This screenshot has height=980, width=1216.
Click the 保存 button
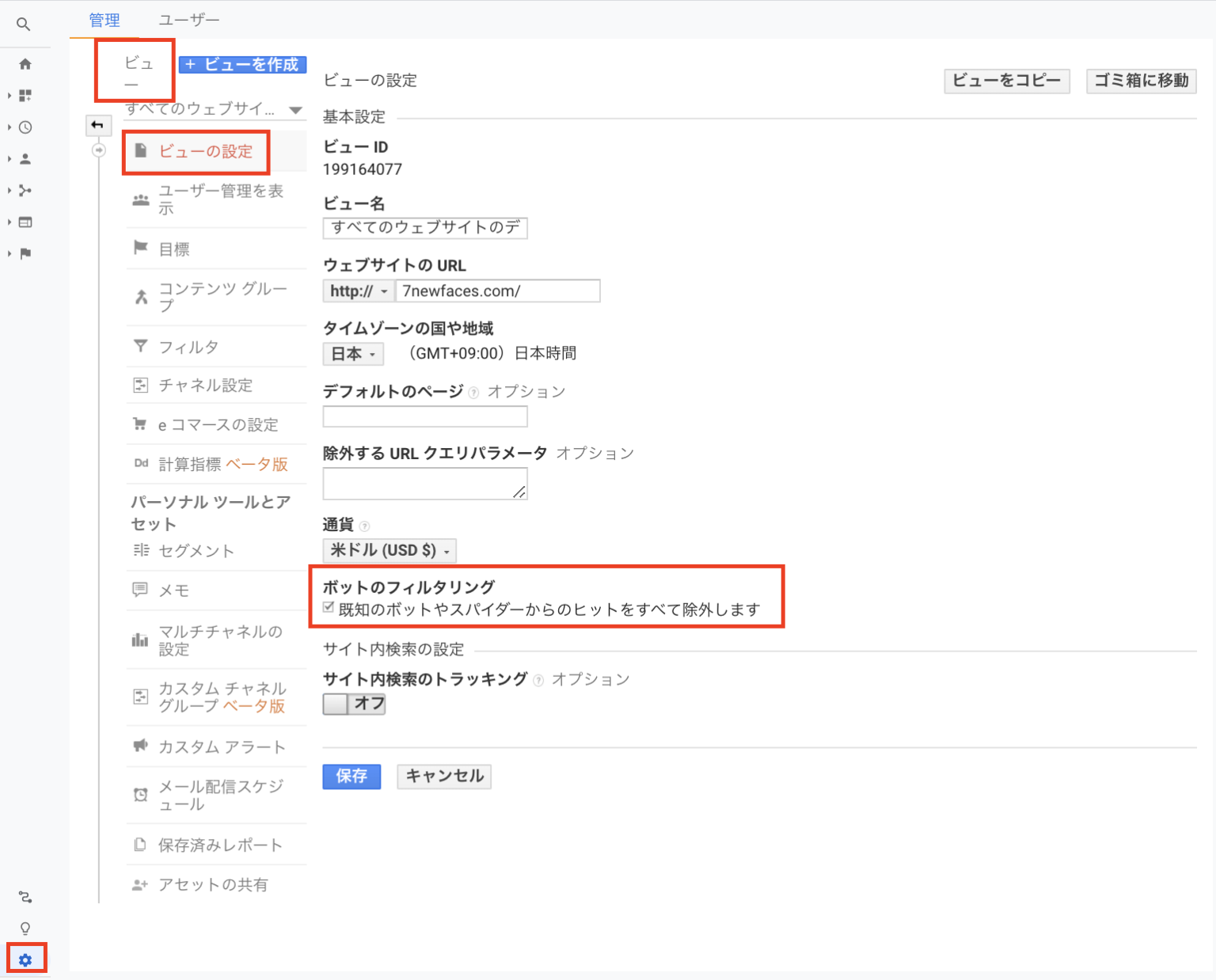351,777
